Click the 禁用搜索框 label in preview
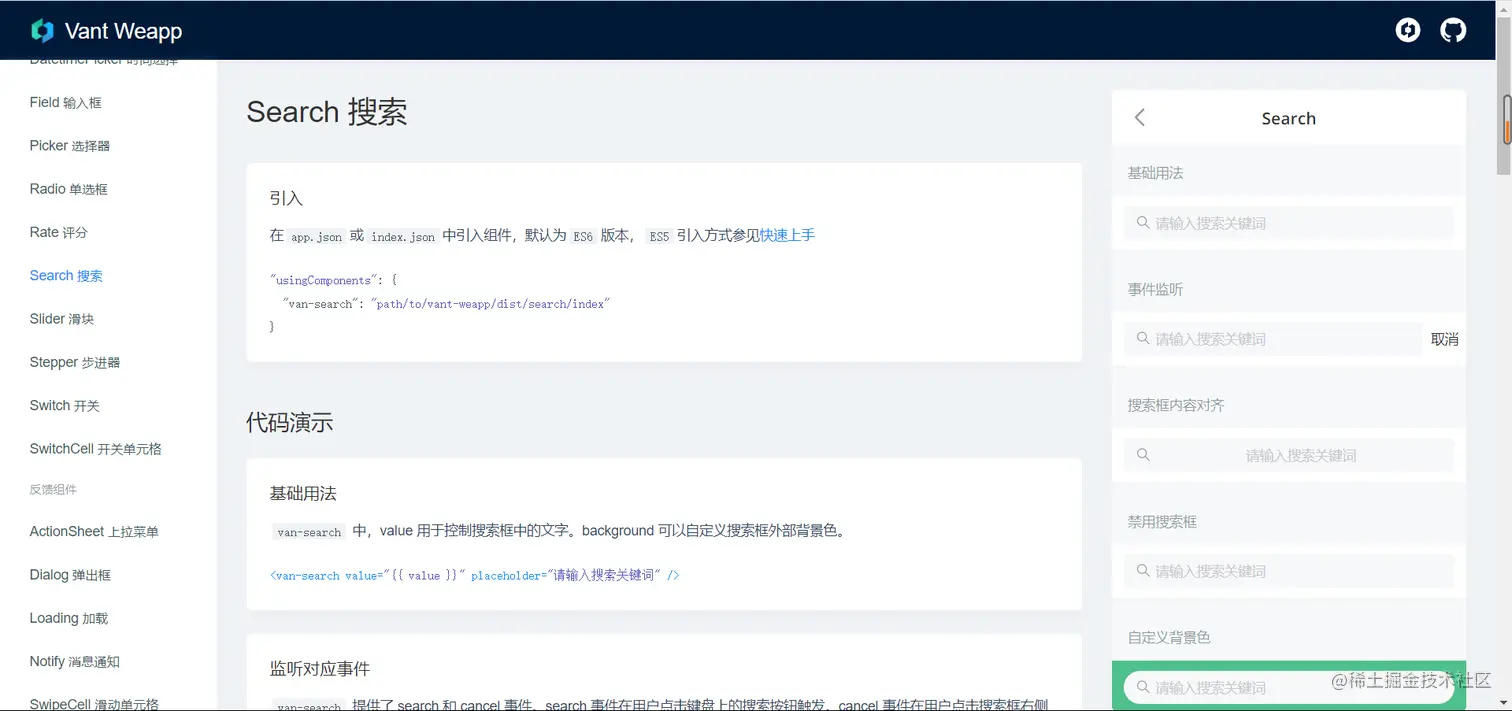Viewport: 1512px width, 711px height. coord(1163,521)
